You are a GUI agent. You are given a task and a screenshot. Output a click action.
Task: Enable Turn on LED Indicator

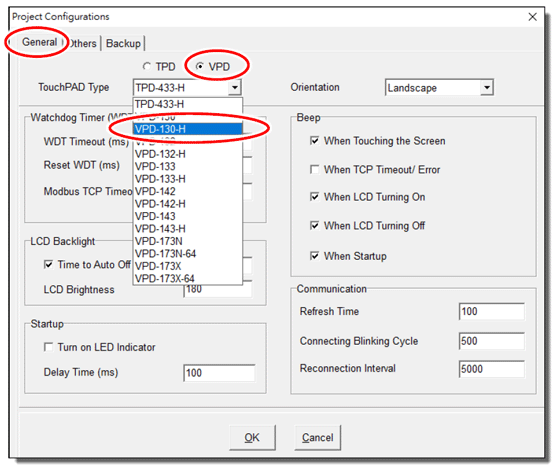(x=48, y=347)
